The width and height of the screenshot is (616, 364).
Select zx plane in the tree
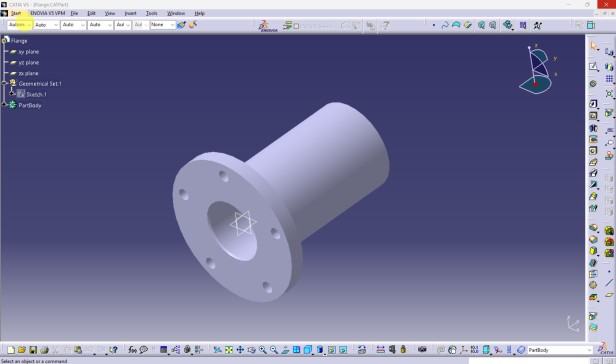click(x=28, y=73)
